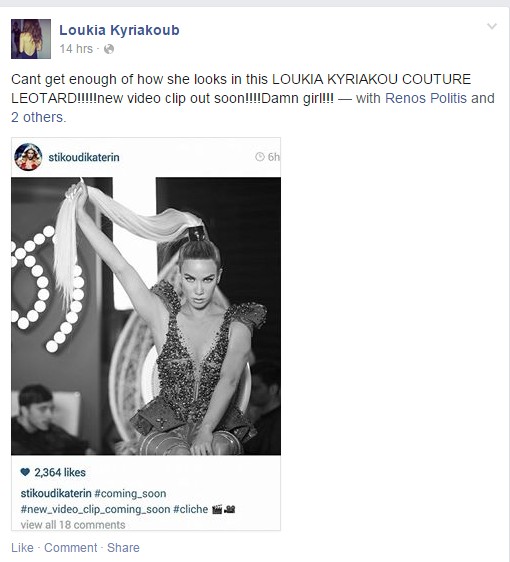Click the clock icon beside 6h

(260, 157)
